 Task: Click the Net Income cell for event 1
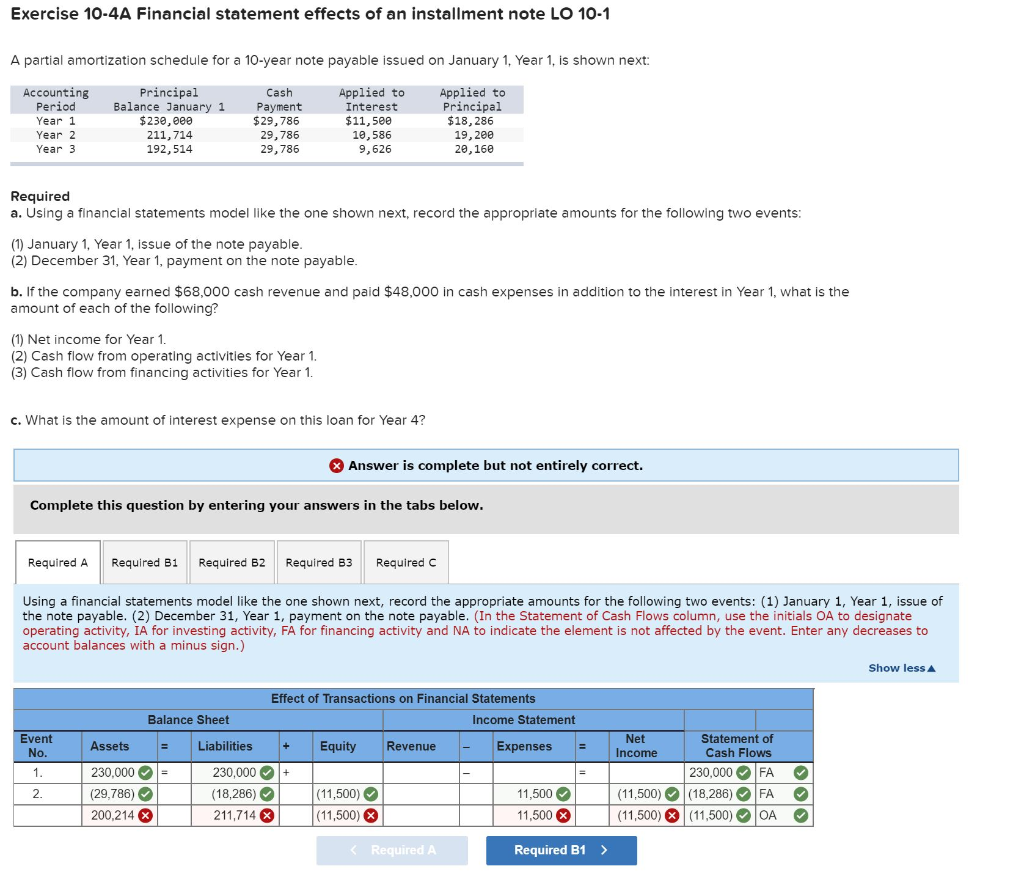645,773
